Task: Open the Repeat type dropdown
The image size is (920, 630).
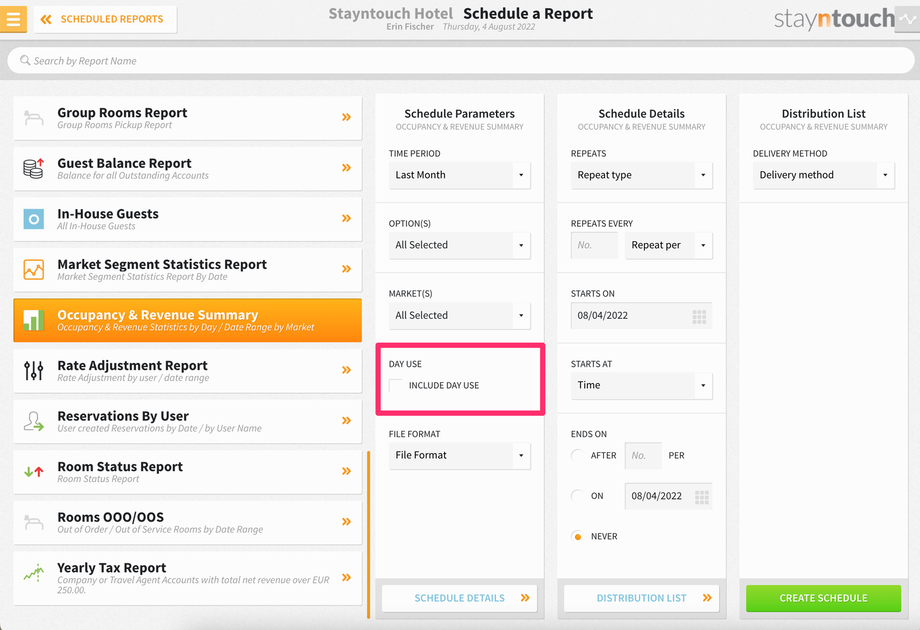Action: pyautogui.click(x=641, y=175)
